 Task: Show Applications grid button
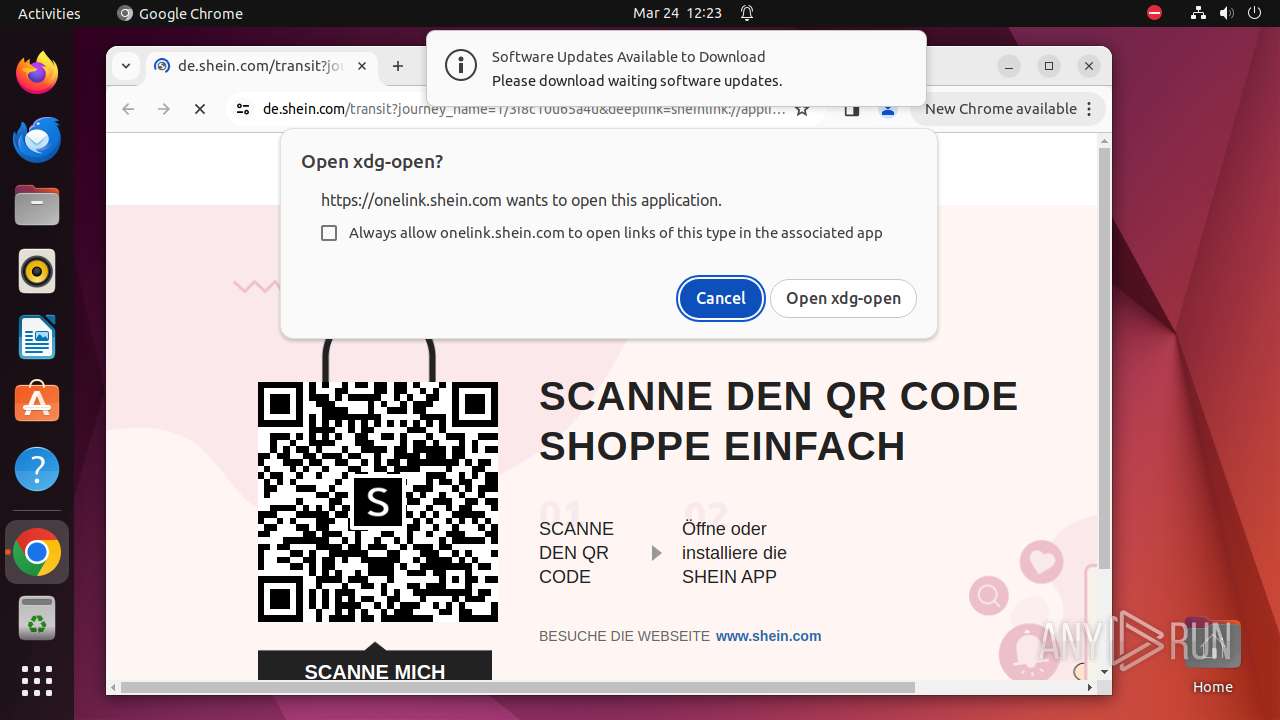[x=37, y=681]
